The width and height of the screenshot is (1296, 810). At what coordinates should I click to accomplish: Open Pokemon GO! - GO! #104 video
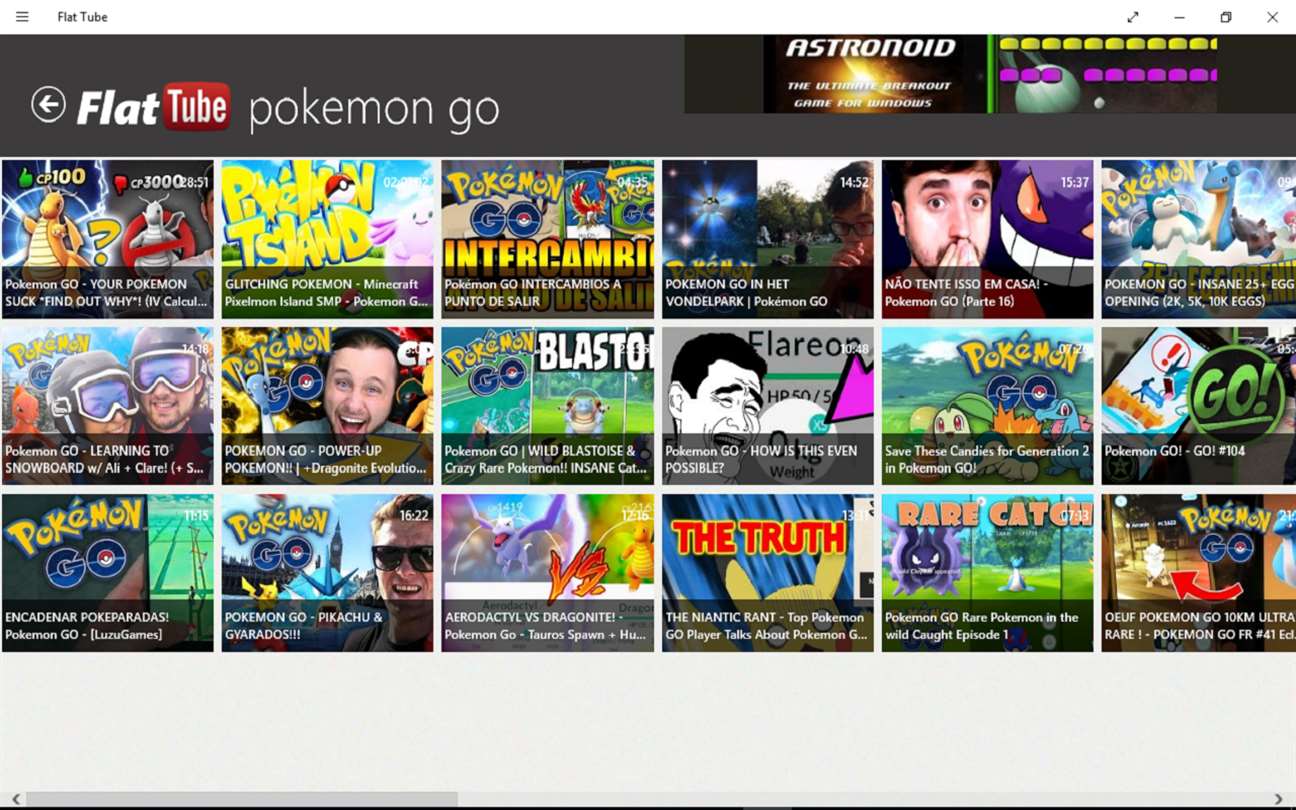pyautogui.click(x=1199, y=406)
